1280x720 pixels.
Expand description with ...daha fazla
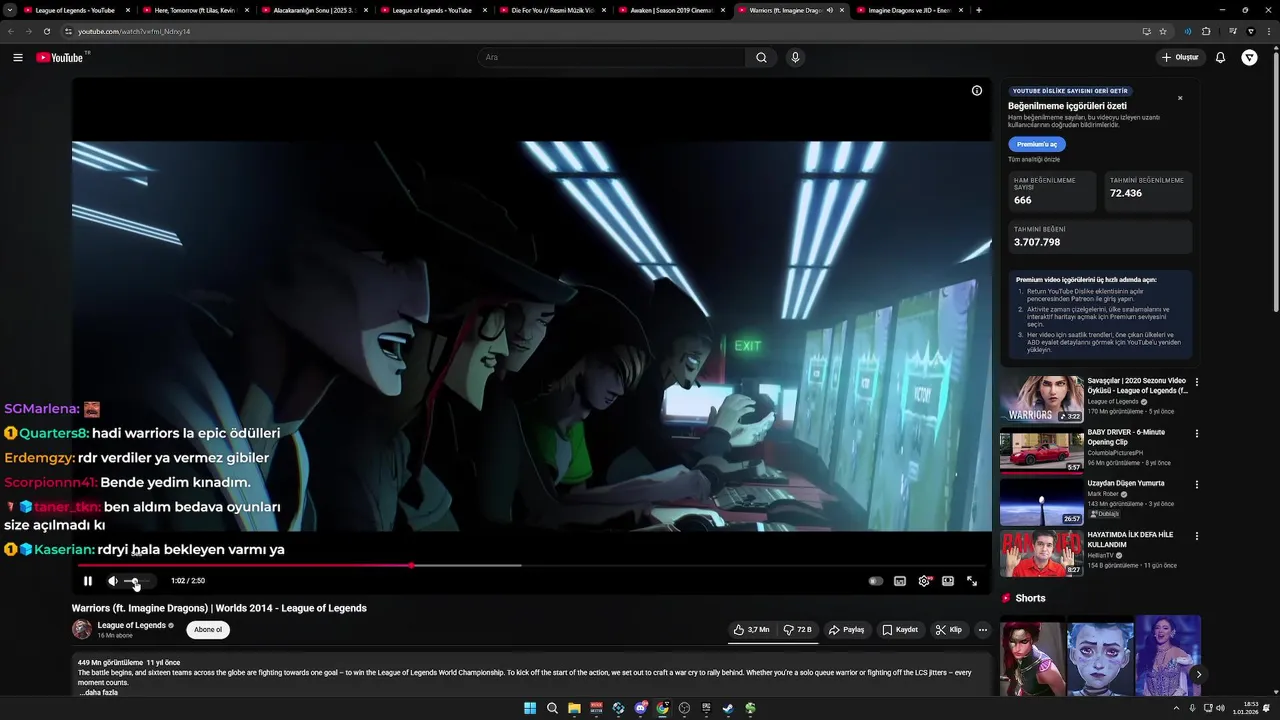point(98,693)
